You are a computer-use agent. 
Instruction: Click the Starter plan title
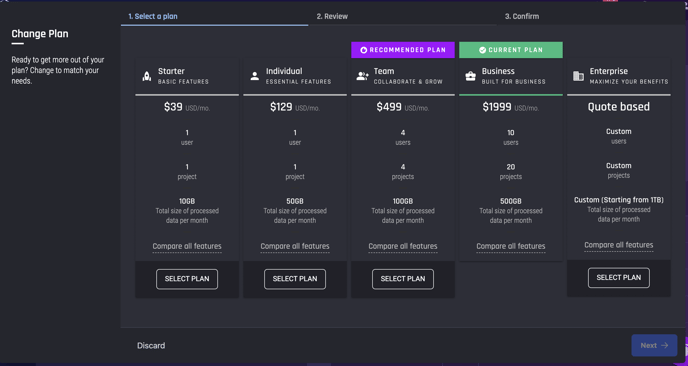point(171,71)
